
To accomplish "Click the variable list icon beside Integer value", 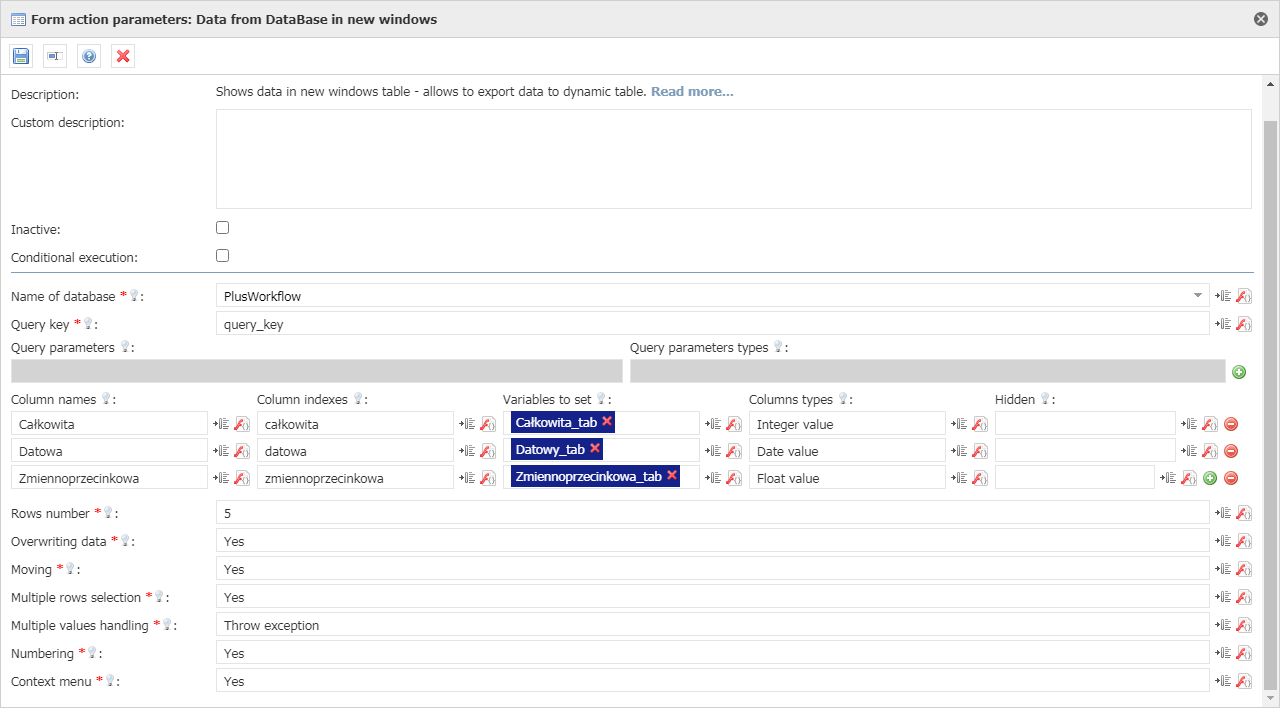I will 958,424.
